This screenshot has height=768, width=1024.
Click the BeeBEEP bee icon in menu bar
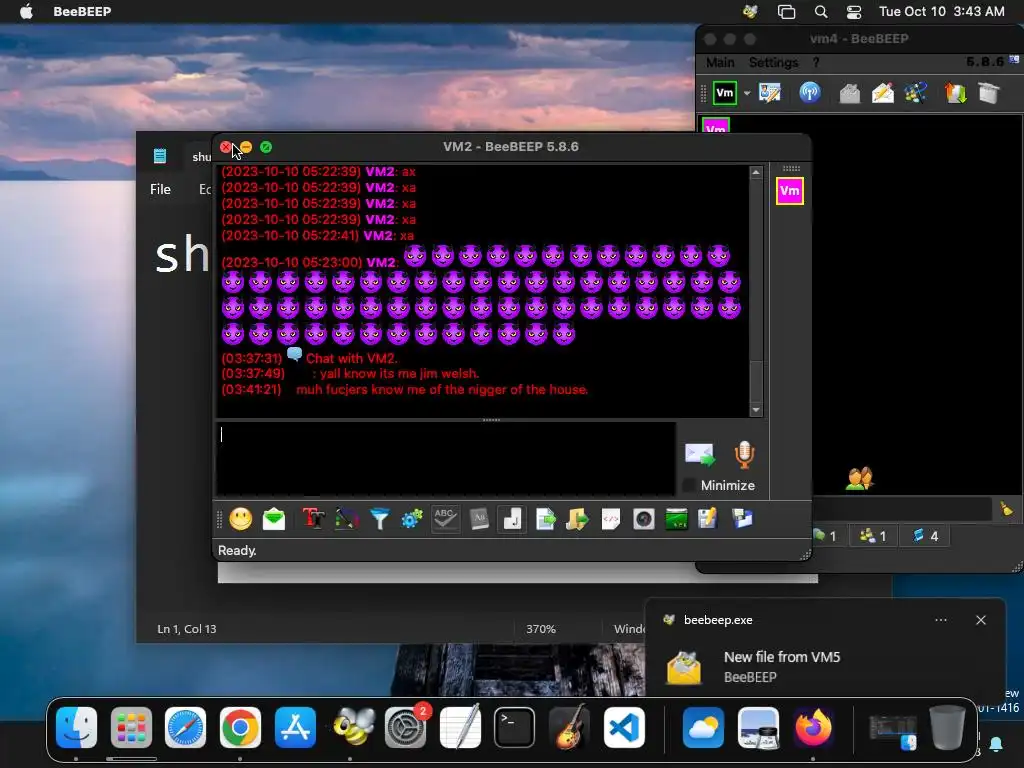click(x=750, y=11)
